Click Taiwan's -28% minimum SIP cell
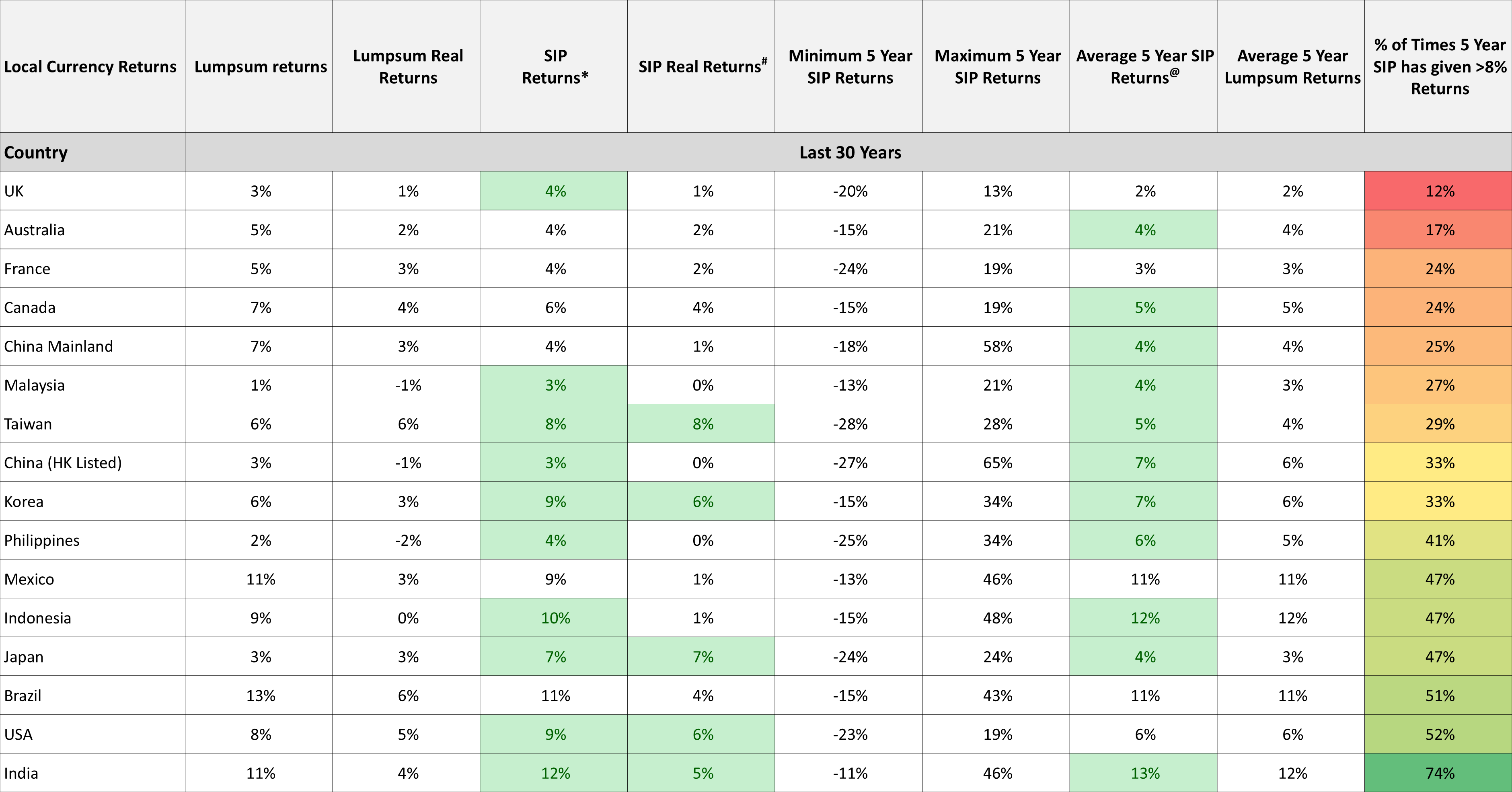Viewport: 1512px width, 792px height. (x=849, y=424)
